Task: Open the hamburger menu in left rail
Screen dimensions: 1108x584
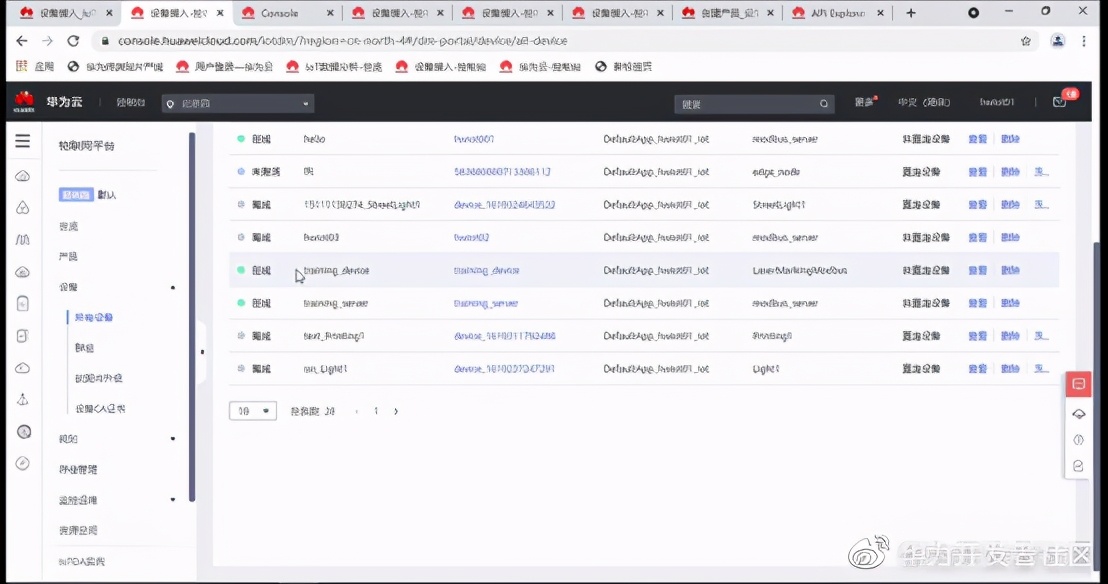Action: (x=22, y=141)
